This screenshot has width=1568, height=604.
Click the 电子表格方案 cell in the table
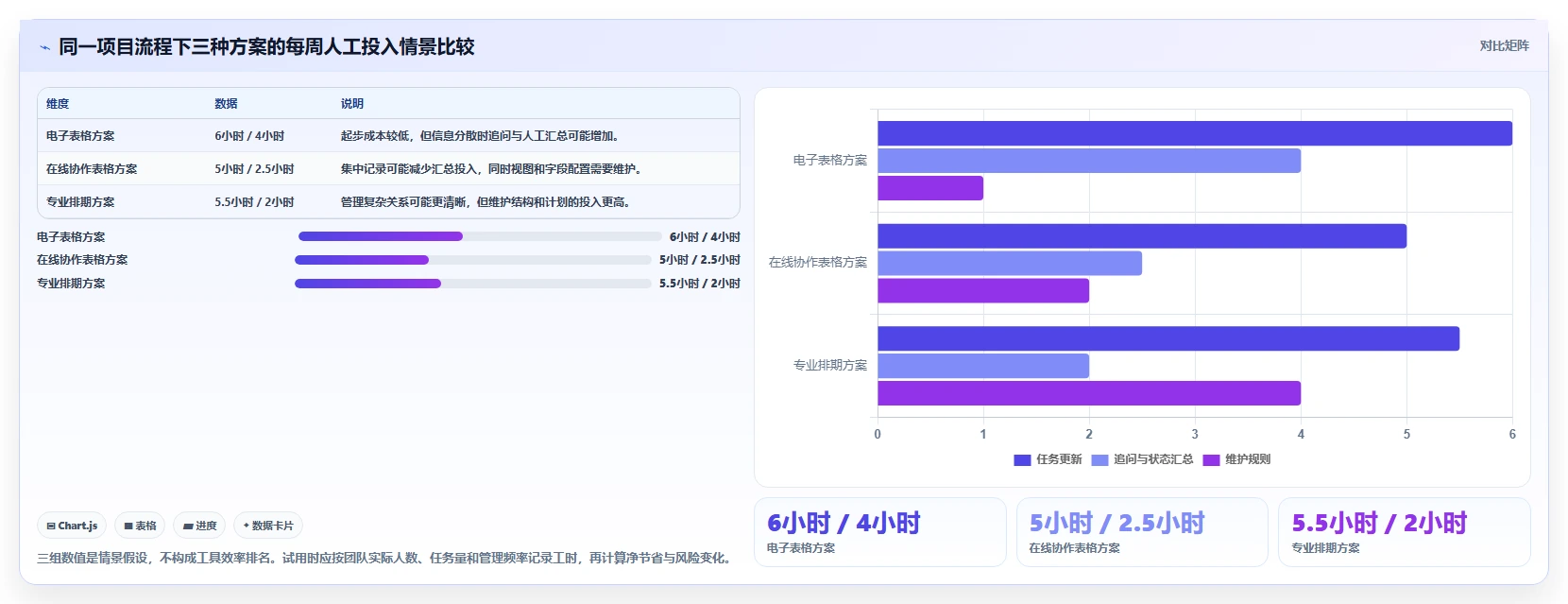click(x=80, y=136)
